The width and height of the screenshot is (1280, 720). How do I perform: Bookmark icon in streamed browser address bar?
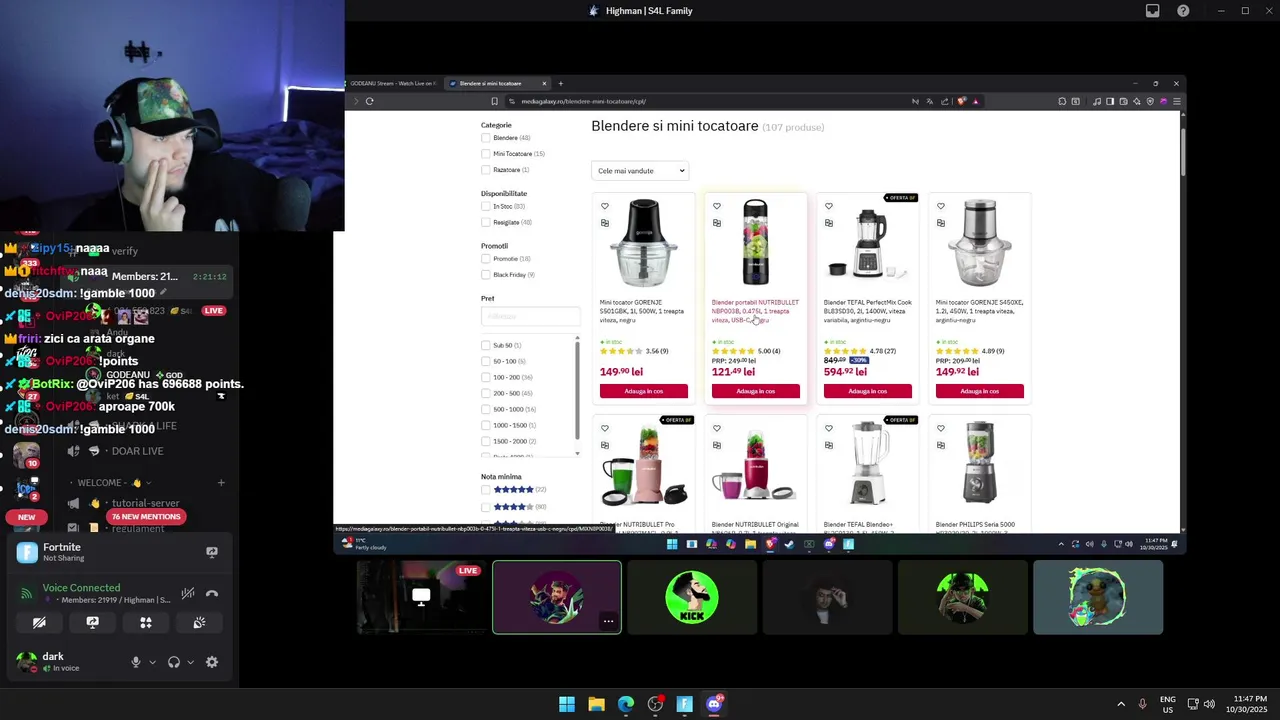click(494, 101)
